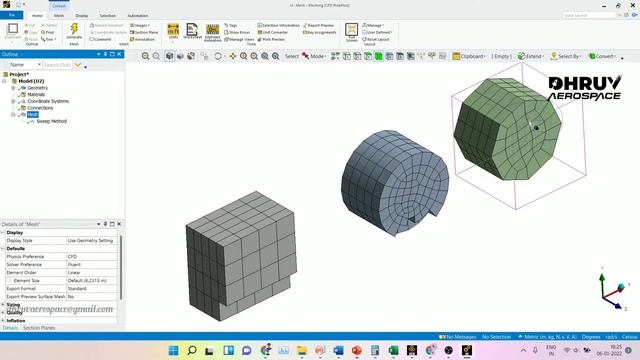Click the Rotate tool icon
This screenshot has height=360, width=640.
coord(218,56)
